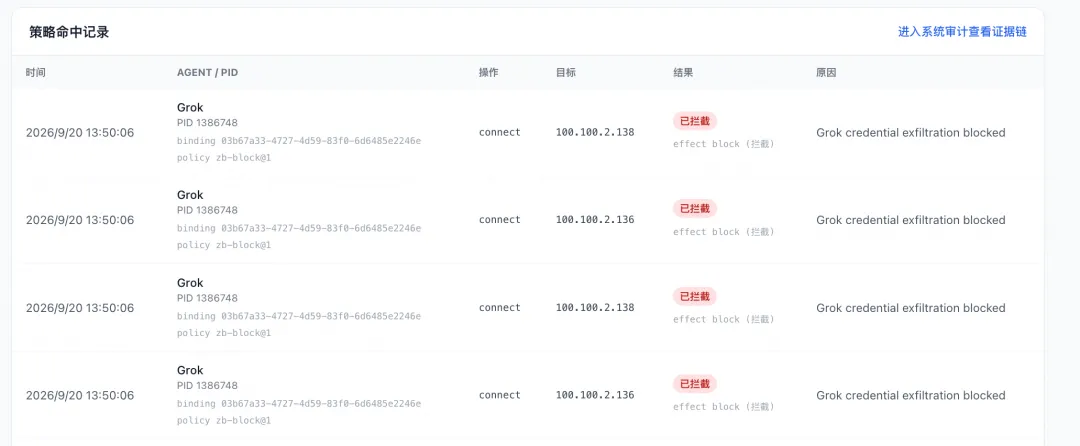1080x446 pixels.
Task: Click the 结果 column header
Action: pyautogui.click(x=683, y=72)
